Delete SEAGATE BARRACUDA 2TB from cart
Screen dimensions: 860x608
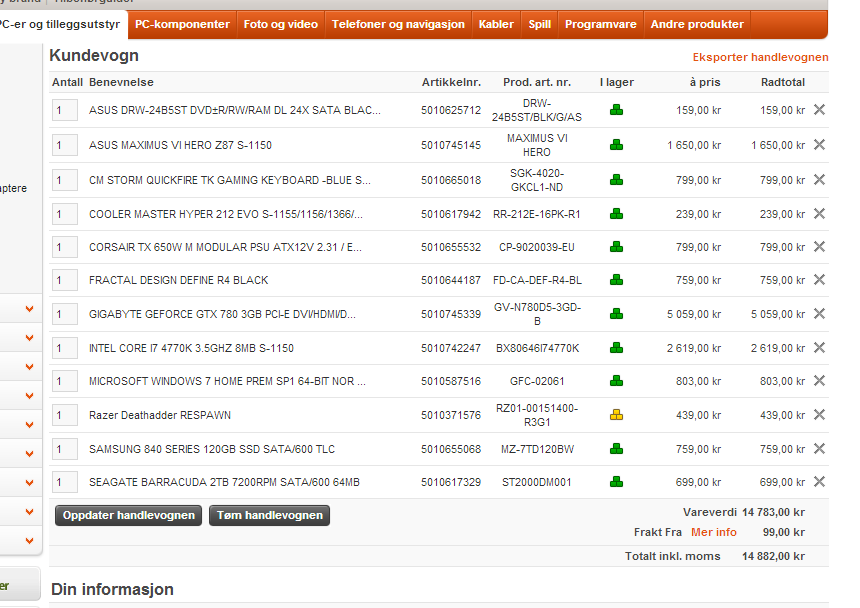pyautogui.click(x=819, y=481)
